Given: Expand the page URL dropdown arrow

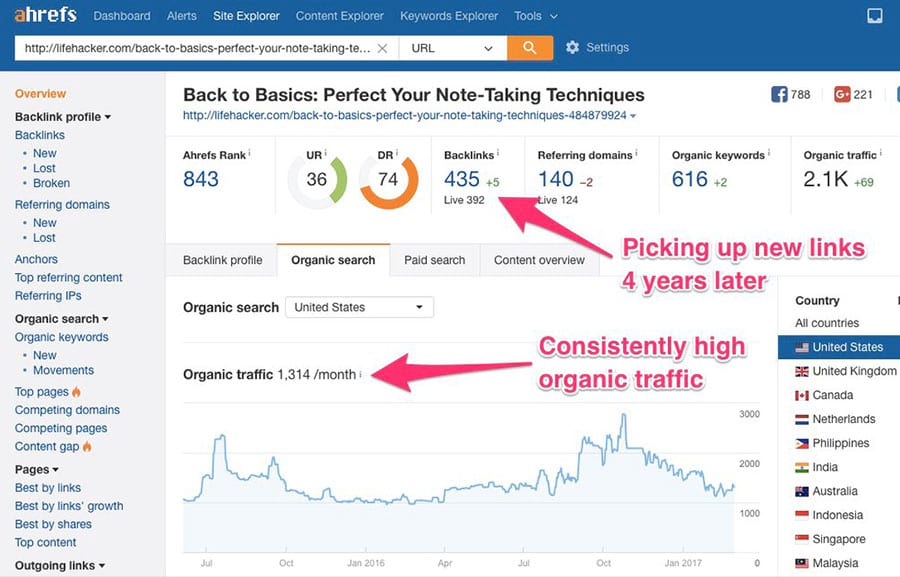Looking at the screenshot, I should (x=633, y=116).
